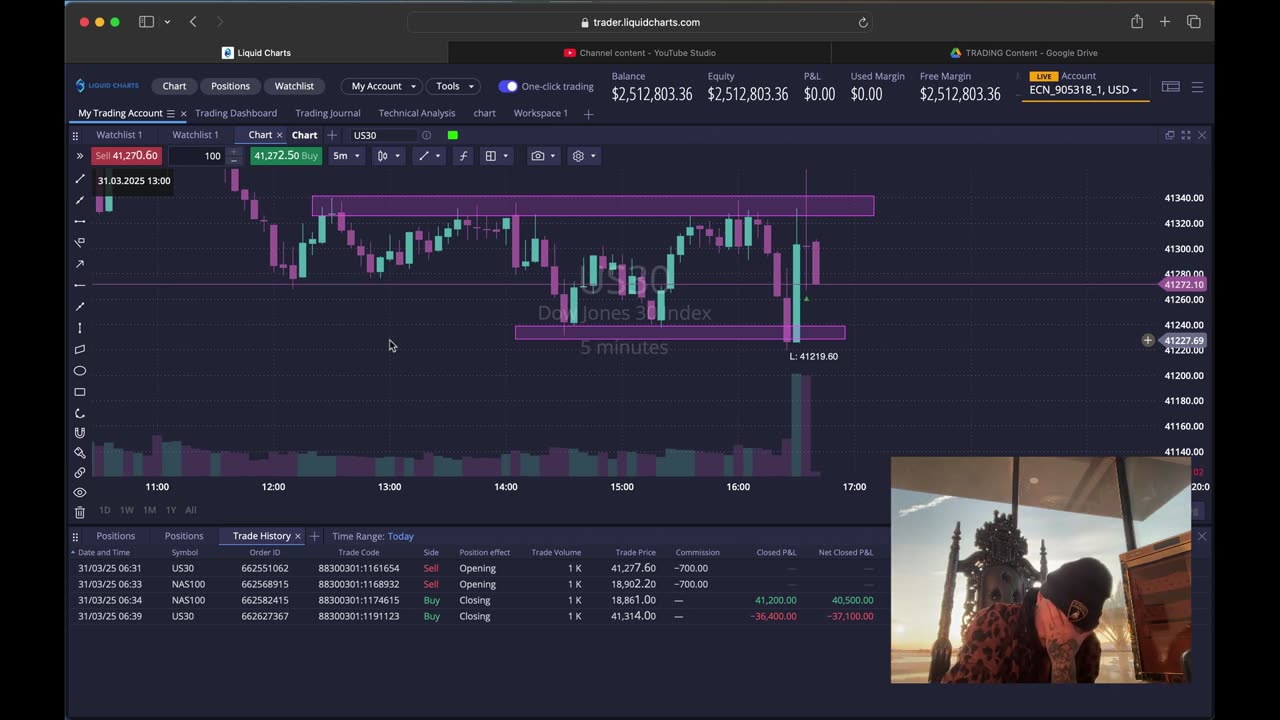Open line drawing style dropdown

click(430, 156)
